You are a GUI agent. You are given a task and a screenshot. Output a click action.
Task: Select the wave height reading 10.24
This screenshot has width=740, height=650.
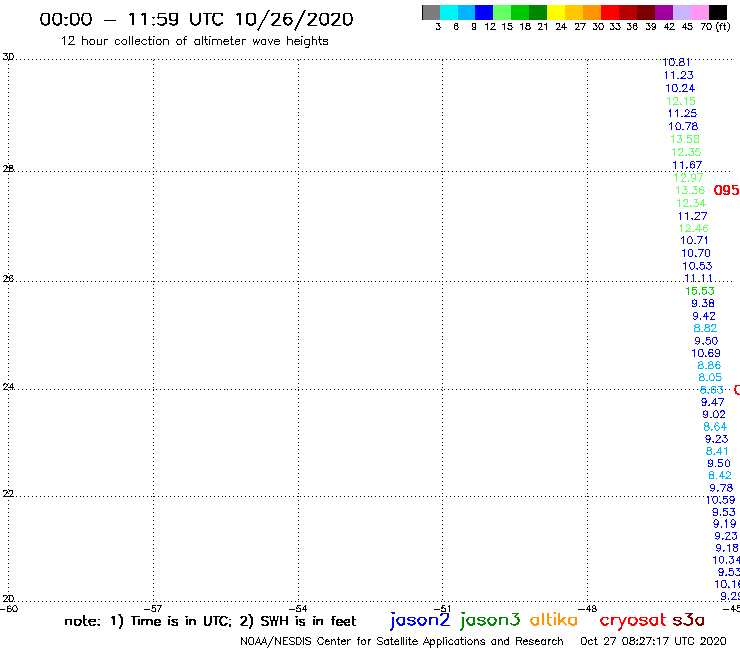680,88
